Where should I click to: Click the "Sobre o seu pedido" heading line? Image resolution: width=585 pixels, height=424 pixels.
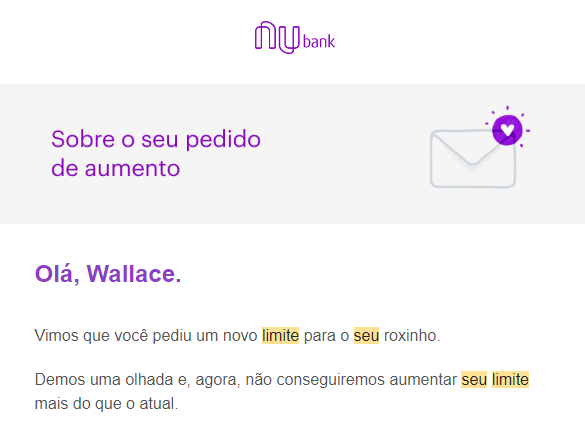[x=156, y=140]
